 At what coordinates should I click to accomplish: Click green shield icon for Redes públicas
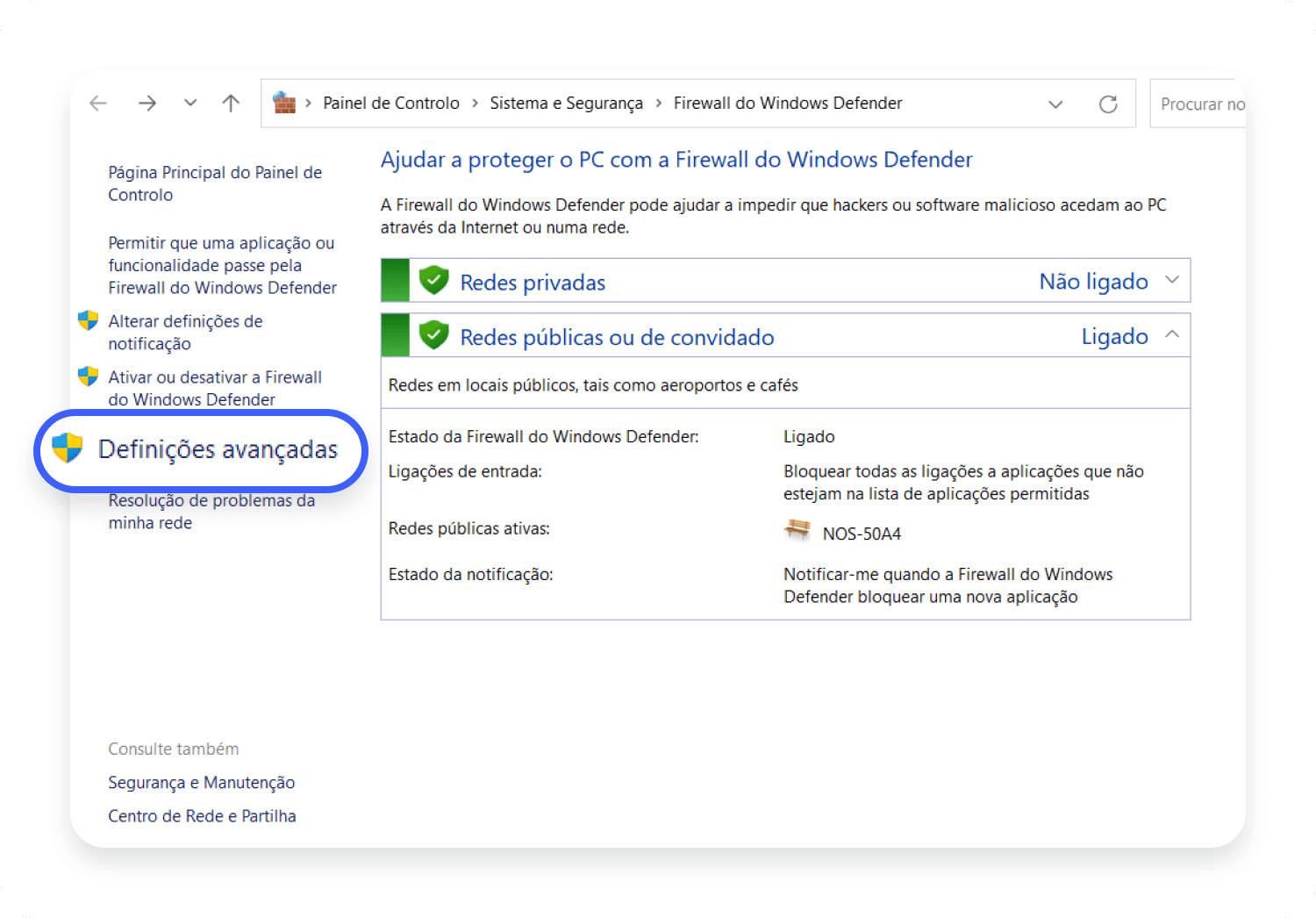(x=434, y=335)
